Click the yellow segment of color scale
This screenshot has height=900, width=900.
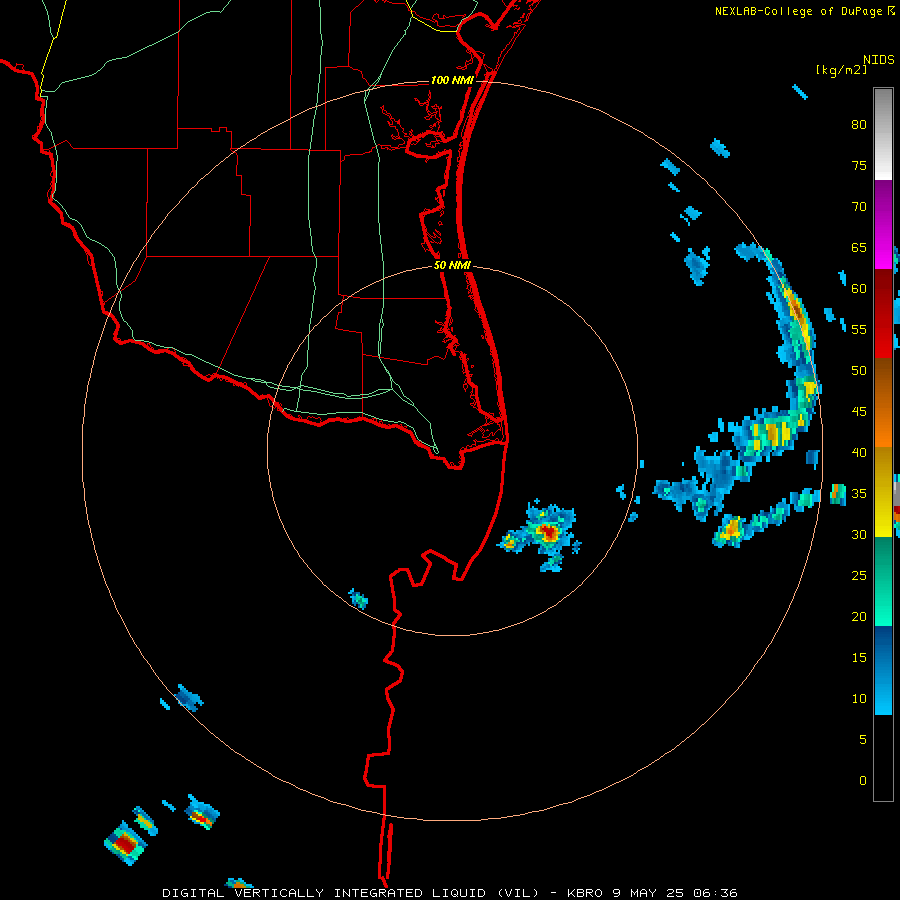tap(883, 492)
